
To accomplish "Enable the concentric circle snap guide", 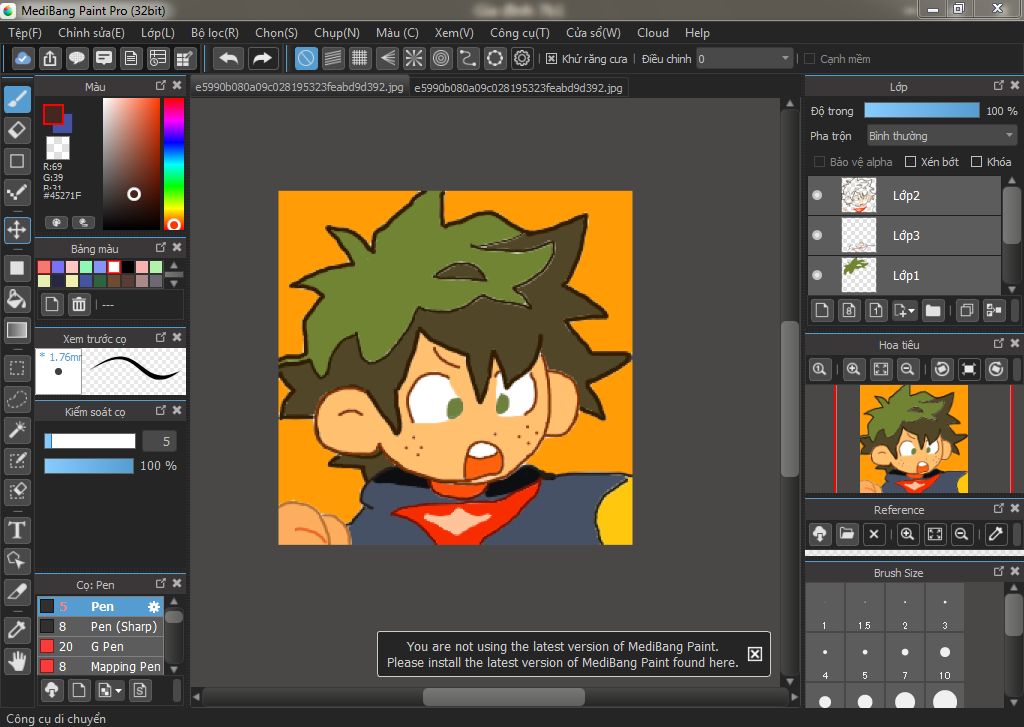I will point(441,59).
